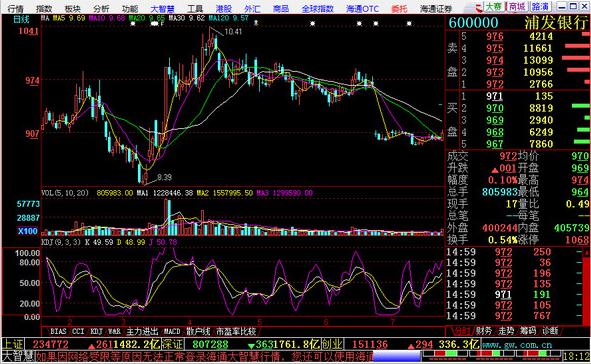Click the red logo icon beside 大赛
The width and height of the screenshot is (591, 364).
pyautogui.click(x=479, y=7)
